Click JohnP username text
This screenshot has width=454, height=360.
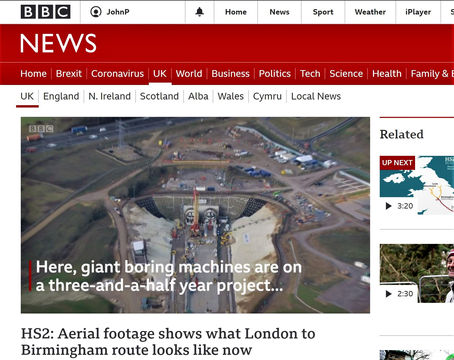[x=118, y=12]
